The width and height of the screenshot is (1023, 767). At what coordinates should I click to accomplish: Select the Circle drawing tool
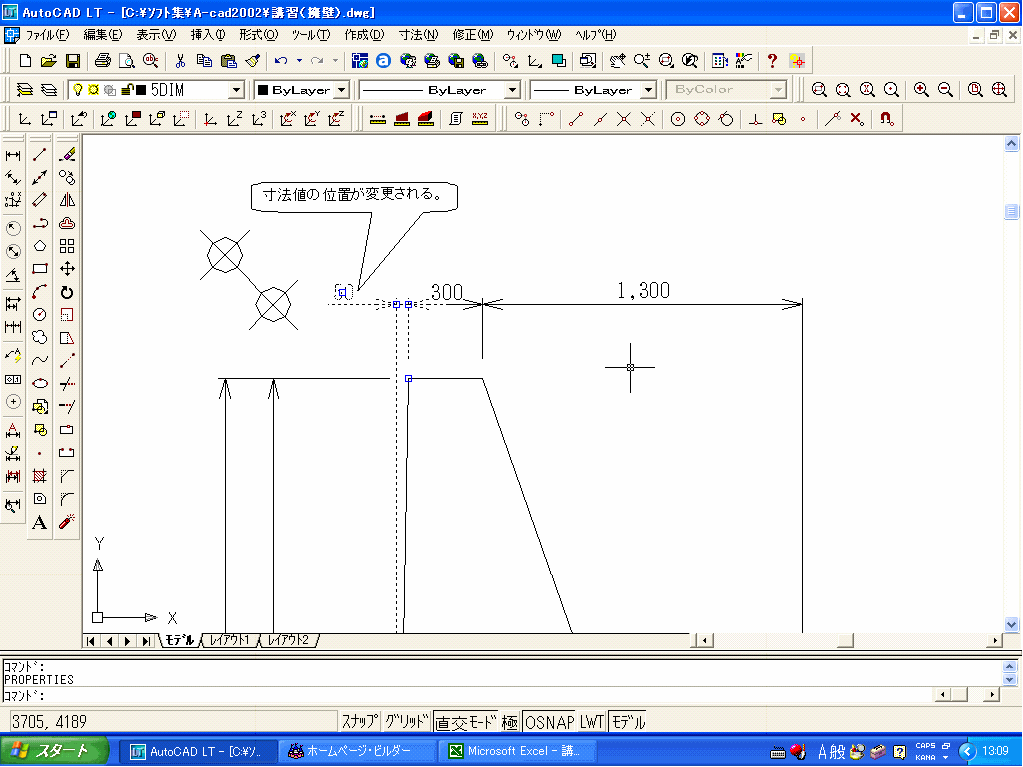40,314
